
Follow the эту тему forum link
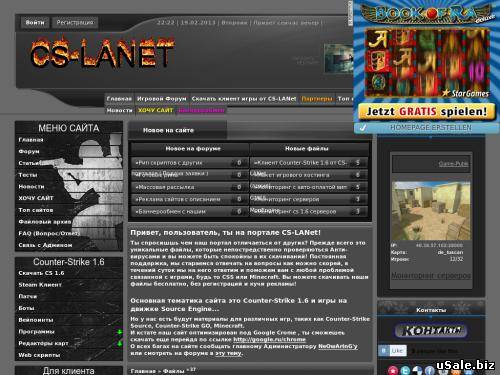click(x=228, y=353)
